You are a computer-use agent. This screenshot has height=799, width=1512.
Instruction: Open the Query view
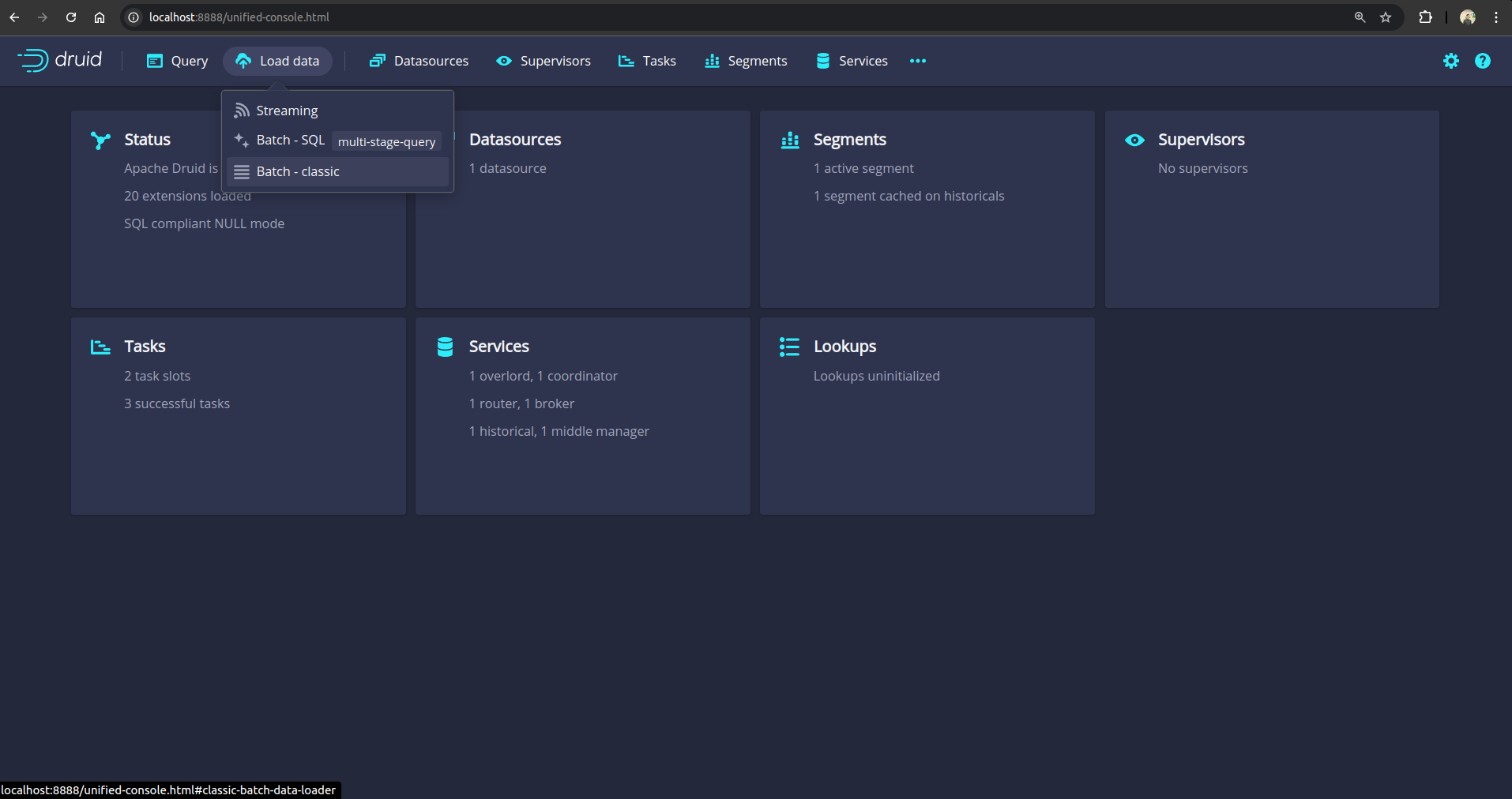pos(178,61)
